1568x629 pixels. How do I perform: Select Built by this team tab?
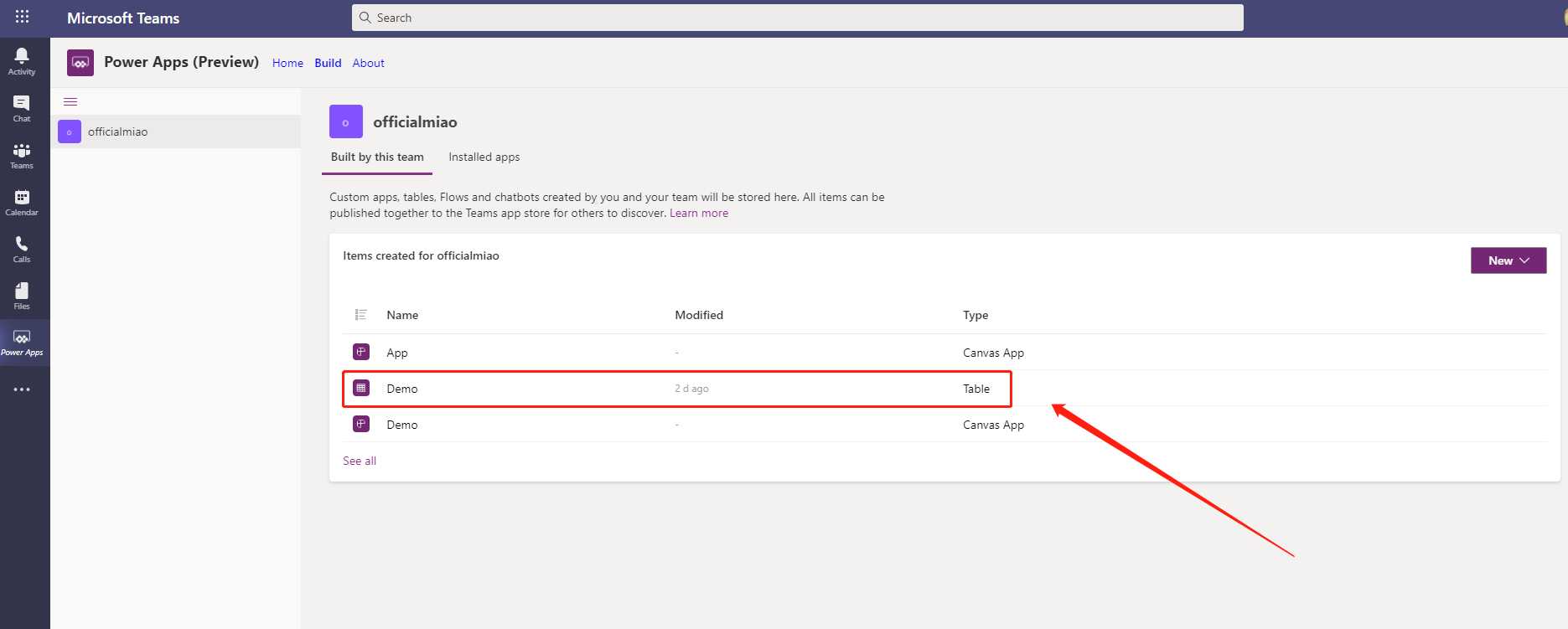377,157
